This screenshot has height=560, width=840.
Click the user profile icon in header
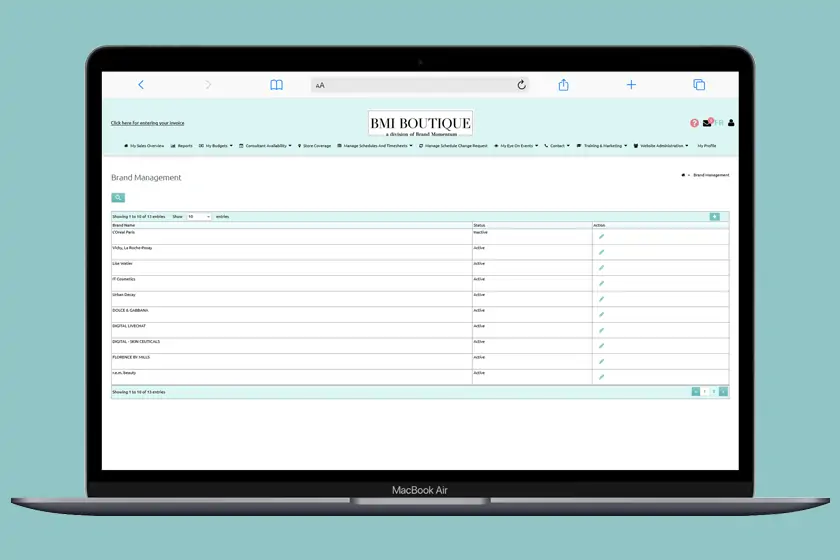pyautogui.click(x=731, y=123)
